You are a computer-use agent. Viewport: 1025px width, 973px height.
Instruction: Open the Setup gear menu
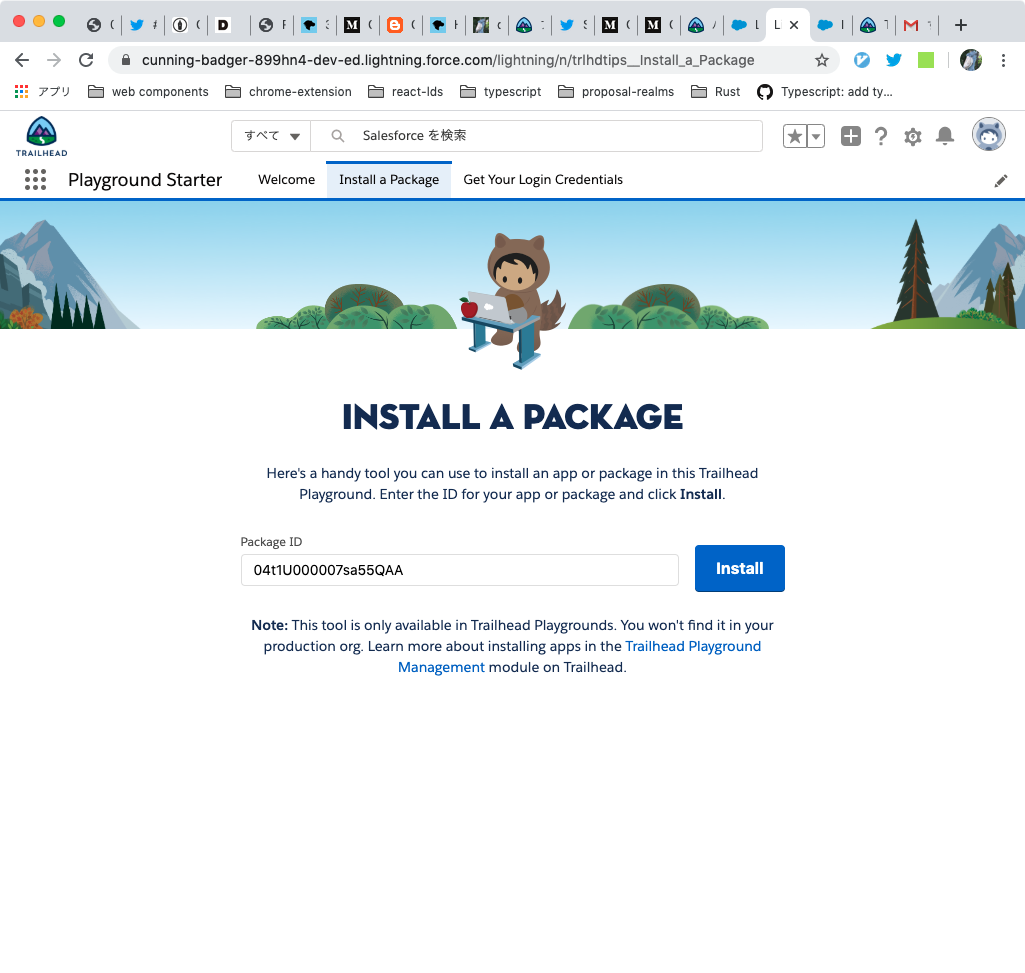tap(913, 136)
